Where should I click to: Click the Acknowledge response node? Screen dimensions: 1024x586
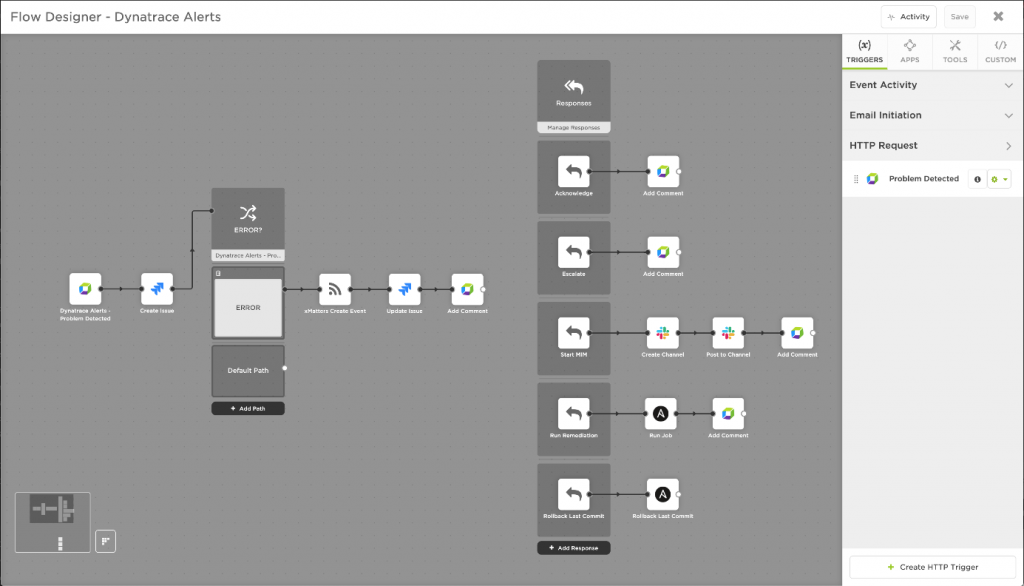573,172
